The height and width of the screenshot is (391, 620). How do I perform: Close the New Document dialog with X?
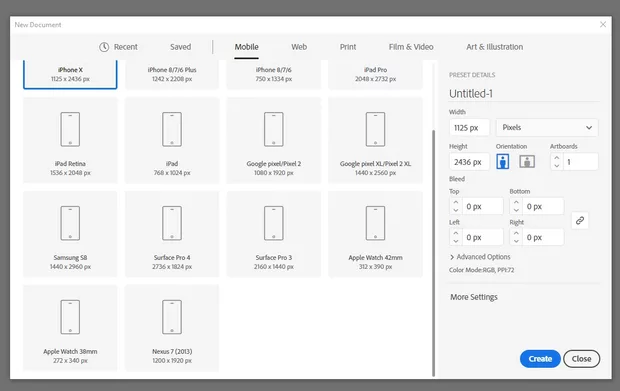point(603,25)
